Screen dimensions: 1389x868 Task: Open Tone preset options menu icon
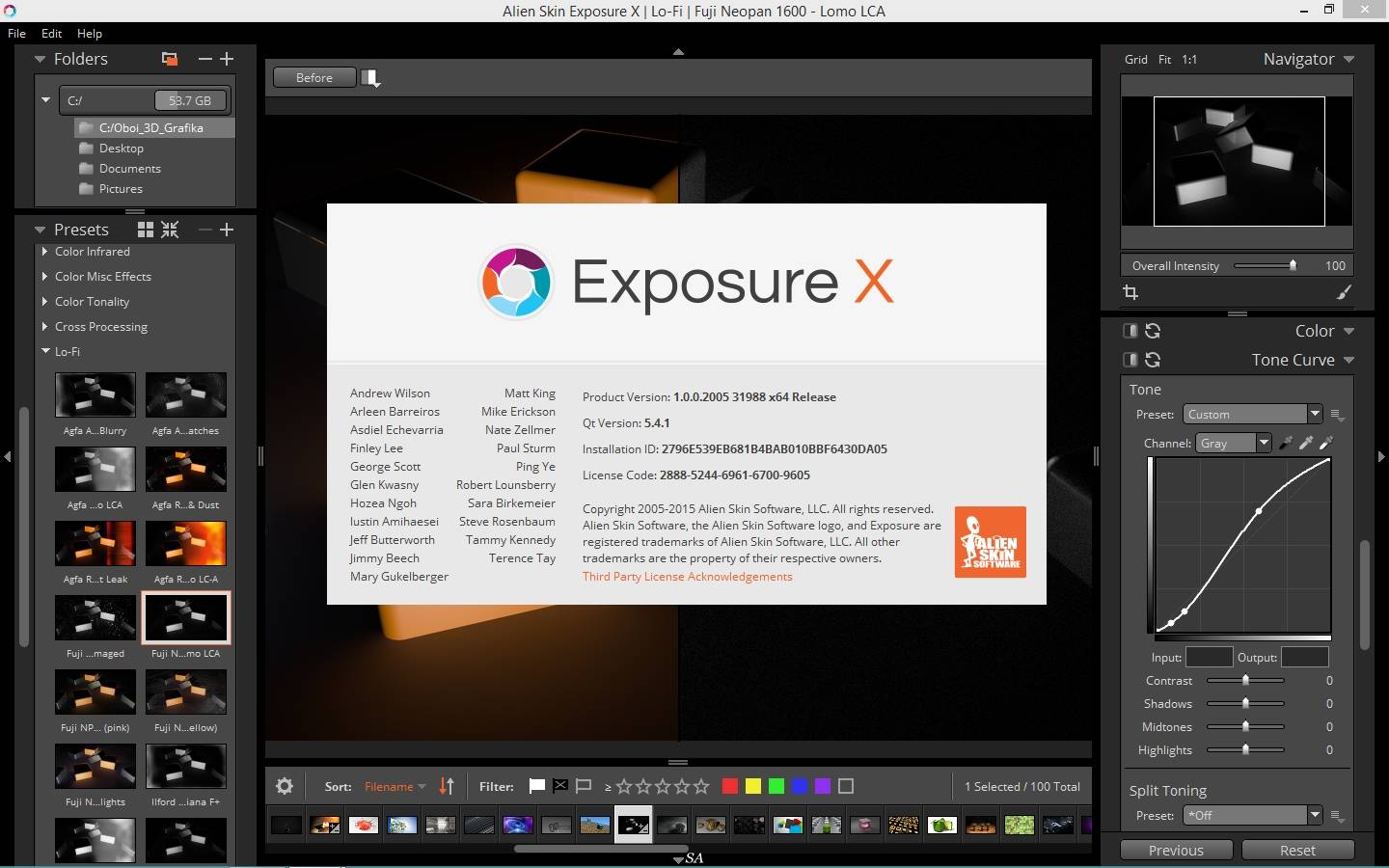(1338, 415)
